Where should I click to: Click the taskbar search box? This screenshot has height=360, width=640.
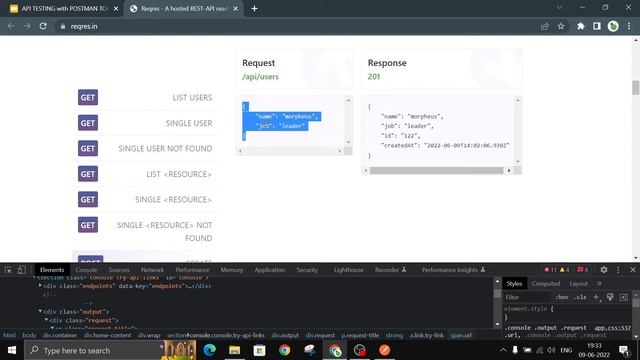click(x=94, y=350)
